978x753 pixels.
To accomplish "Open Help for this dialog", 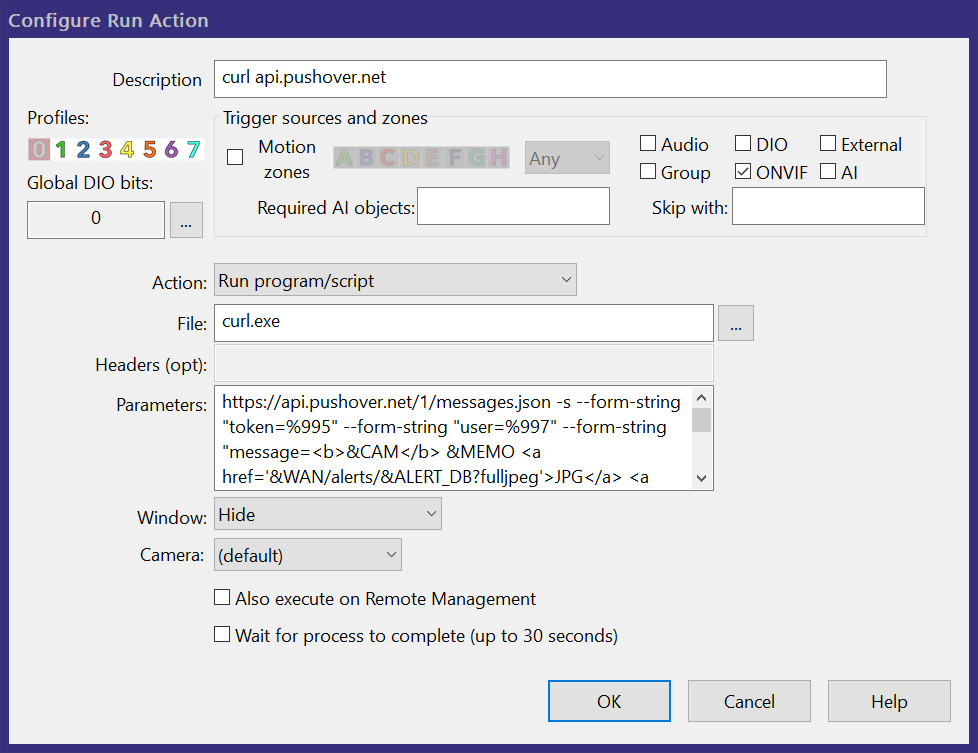I will point(888,701).
